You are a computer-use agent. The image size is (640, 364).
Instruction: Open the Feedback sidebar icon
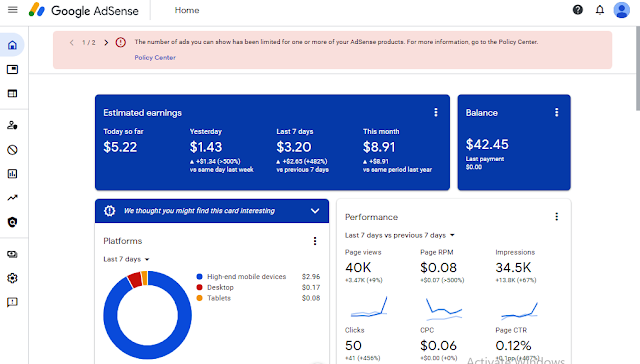click(x=13, y=302)
